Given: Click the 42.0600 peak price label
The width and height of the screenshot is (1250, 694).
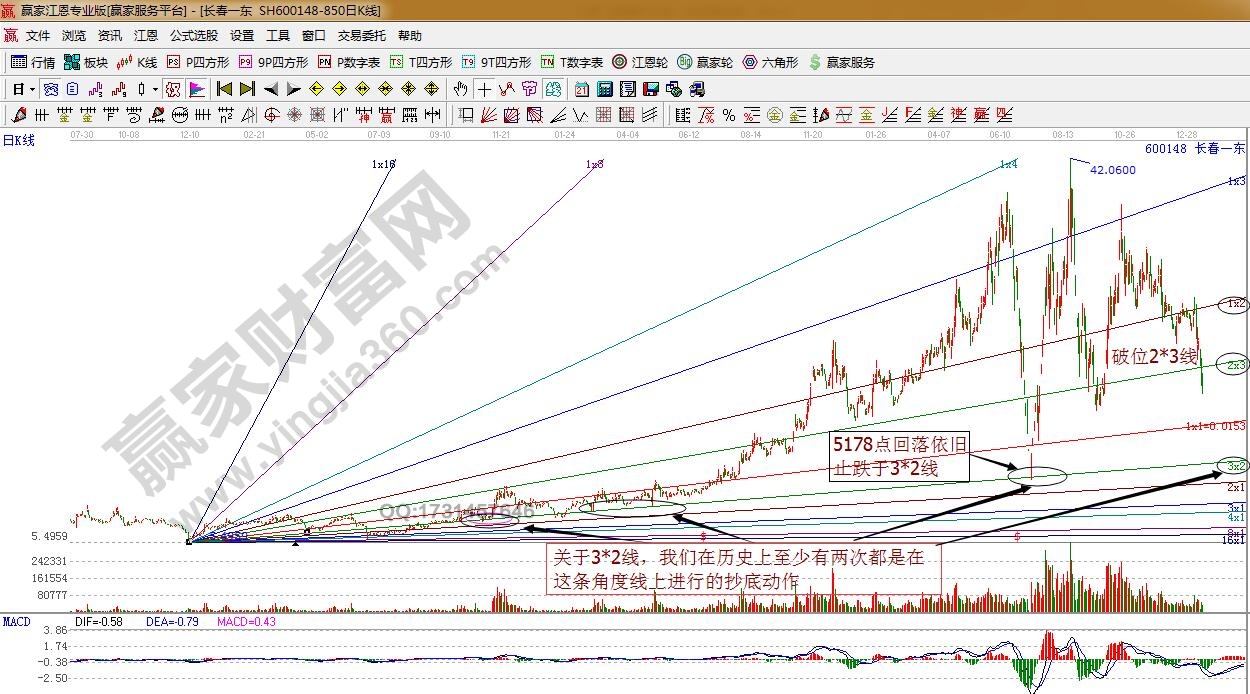Looking at the screenshot, I should click(x=1113, y=170).
